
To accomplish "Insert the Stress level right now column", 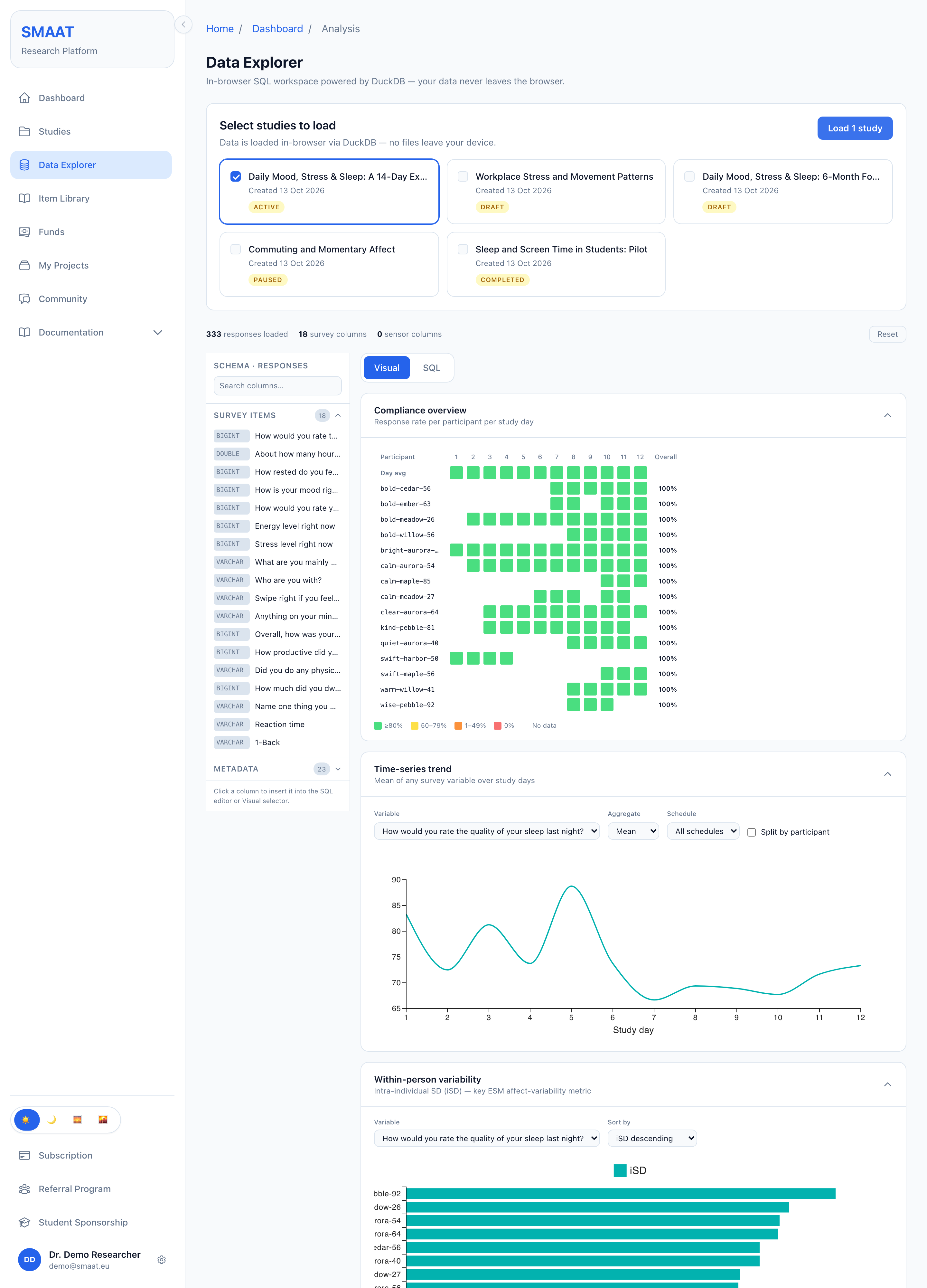I will click(277, 544).
